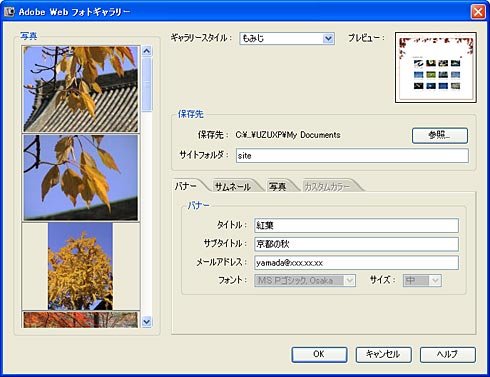
Task: Confirm with the OK button
Action: [x=319, y=354]
